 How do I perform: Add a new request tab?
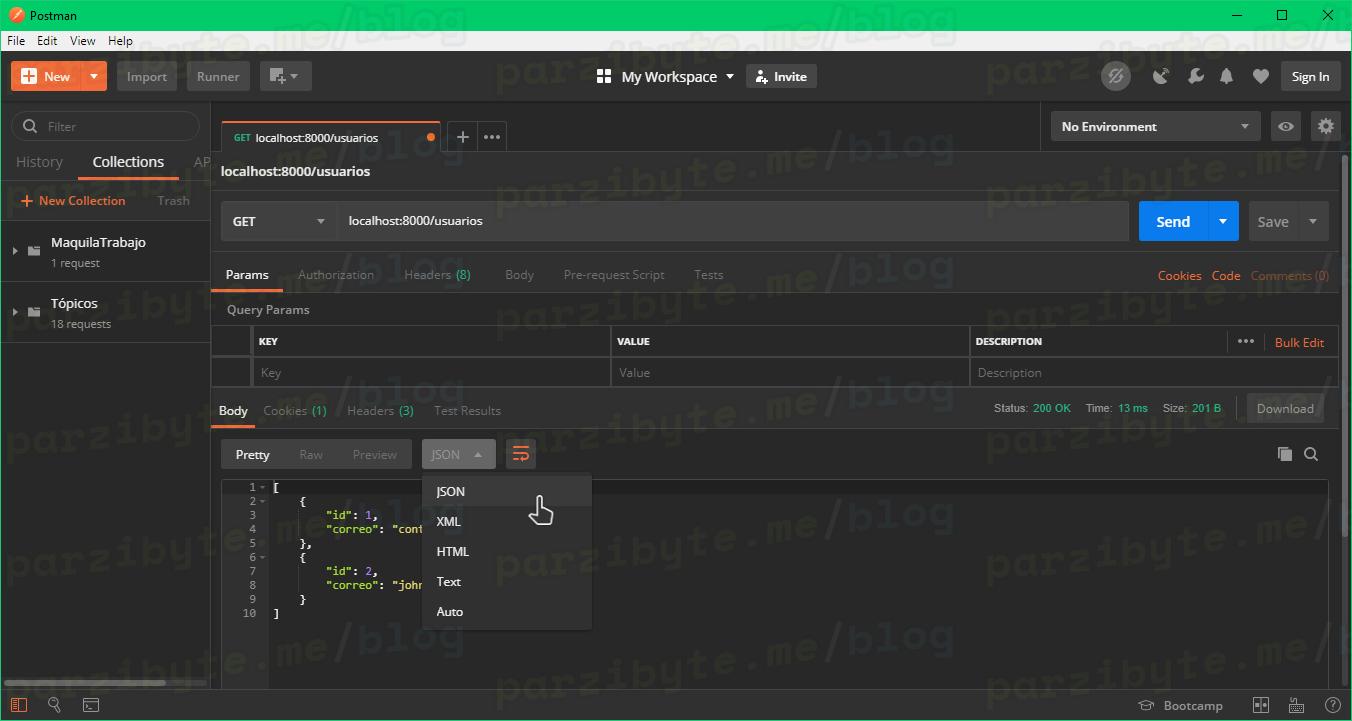[462, 137]
